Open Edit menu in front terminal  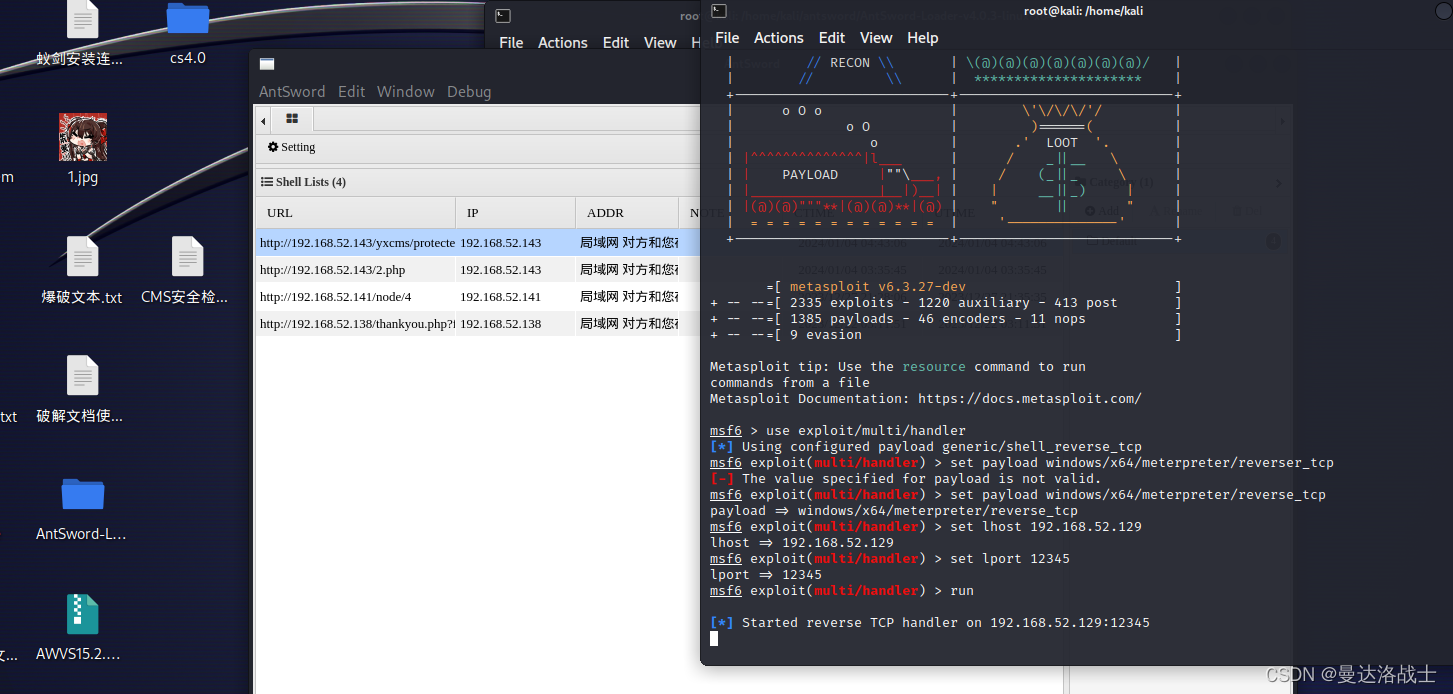(832, 37)
